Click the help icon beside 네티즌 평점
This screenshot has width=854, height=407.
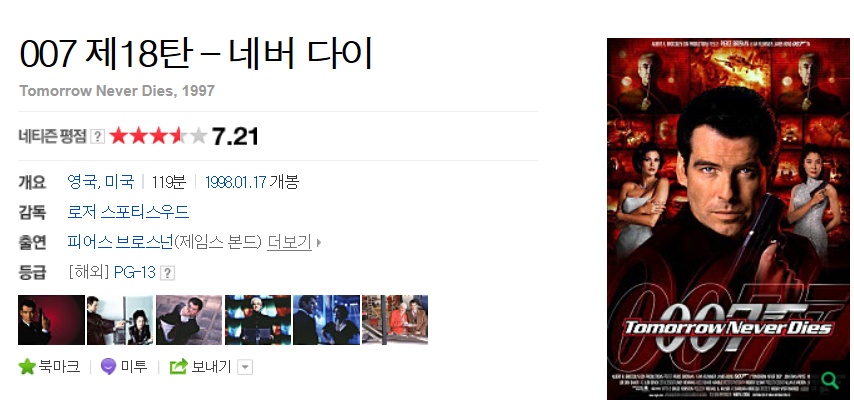(97, 136)
